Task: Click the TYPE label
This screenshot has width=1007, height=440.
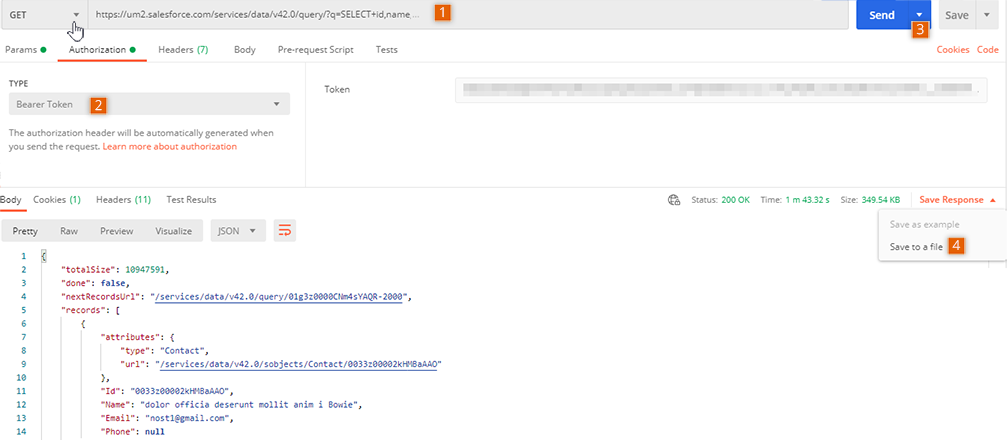Action: click(x=18, y=84)
